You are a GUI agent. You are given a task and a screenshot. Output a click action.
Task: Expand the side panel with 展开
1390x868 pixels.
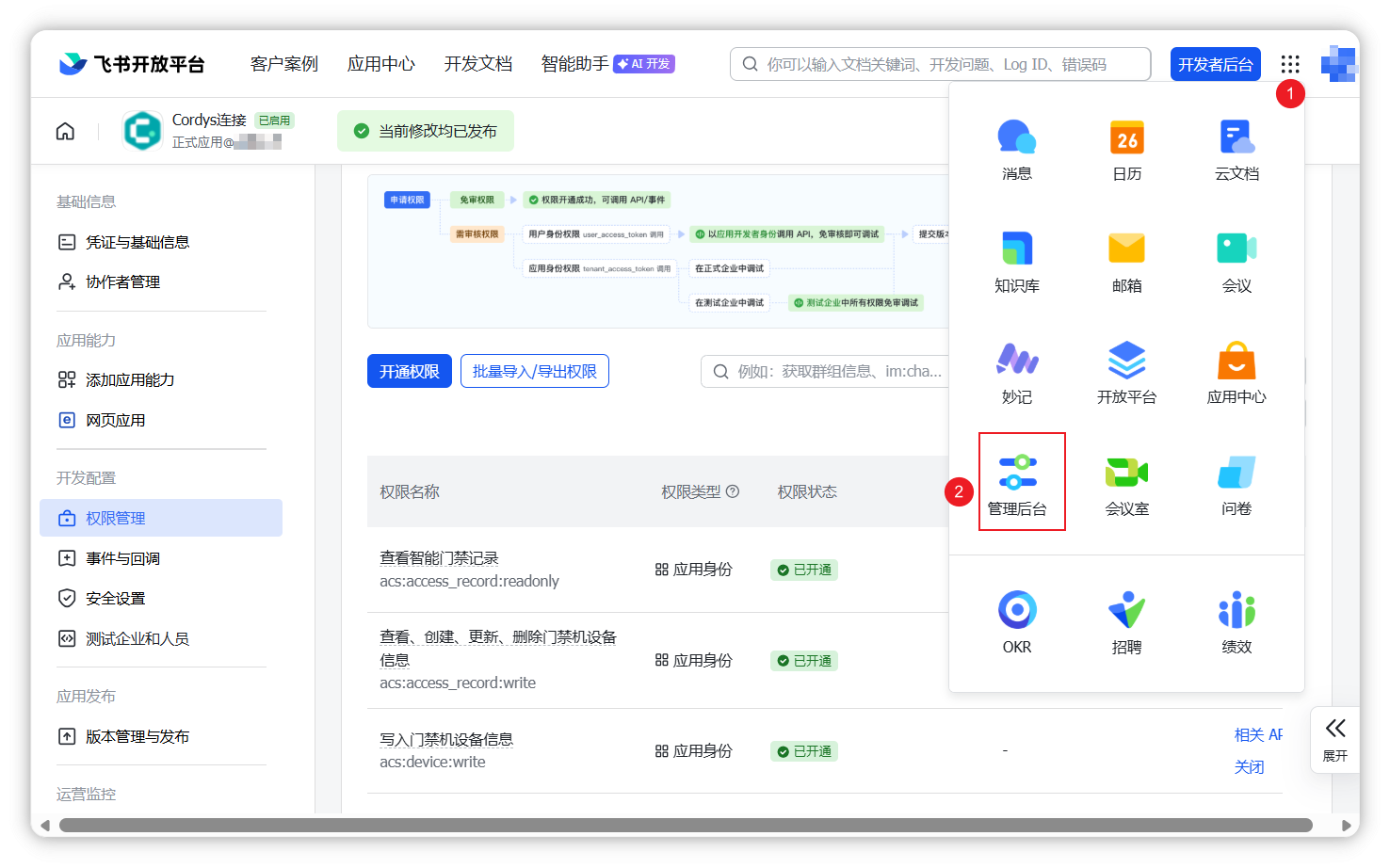click(1335, 740)
